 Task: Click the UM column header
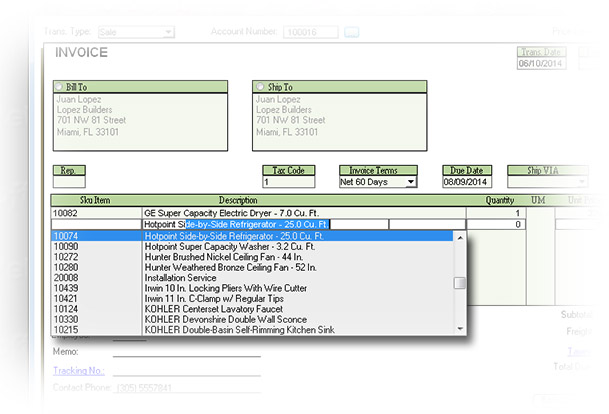[538, 200]
